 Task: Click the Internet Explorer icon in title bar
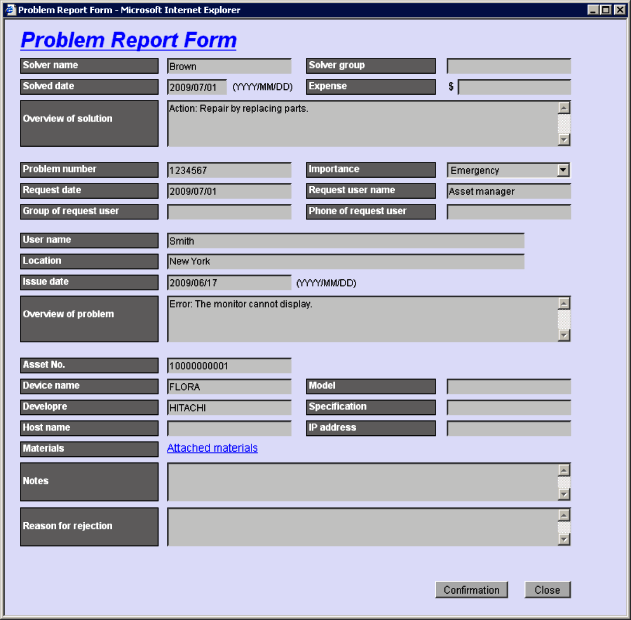point(9,9)
